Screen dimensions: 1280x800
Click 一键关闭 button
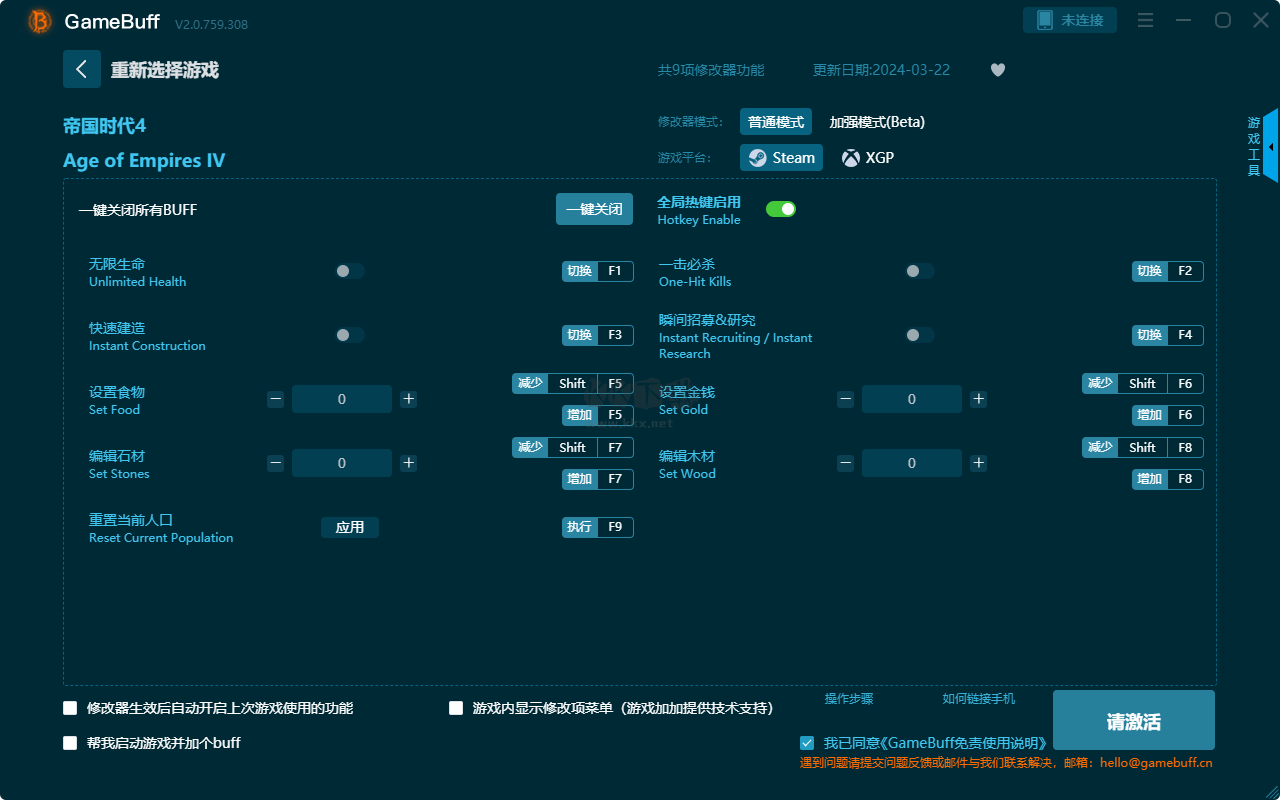point(594,209)
